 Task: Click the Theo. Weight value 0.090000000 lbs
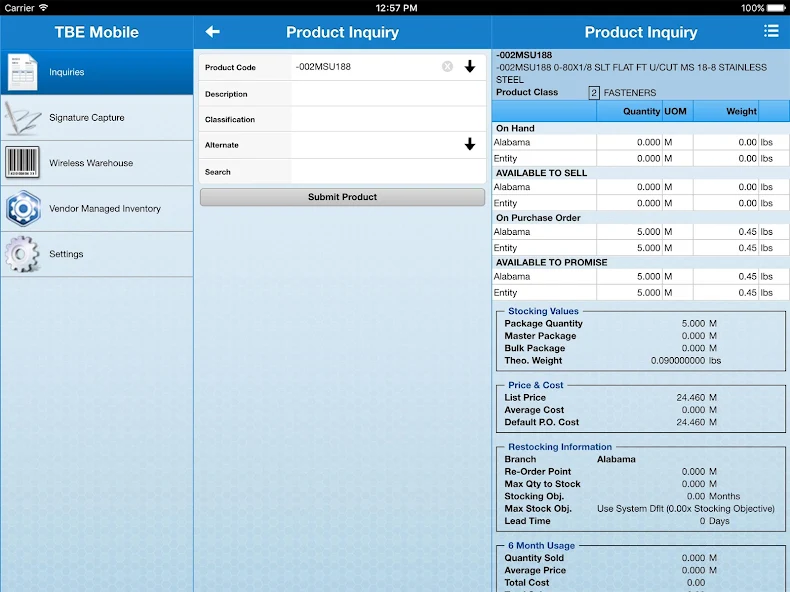[x=686, y=361]
